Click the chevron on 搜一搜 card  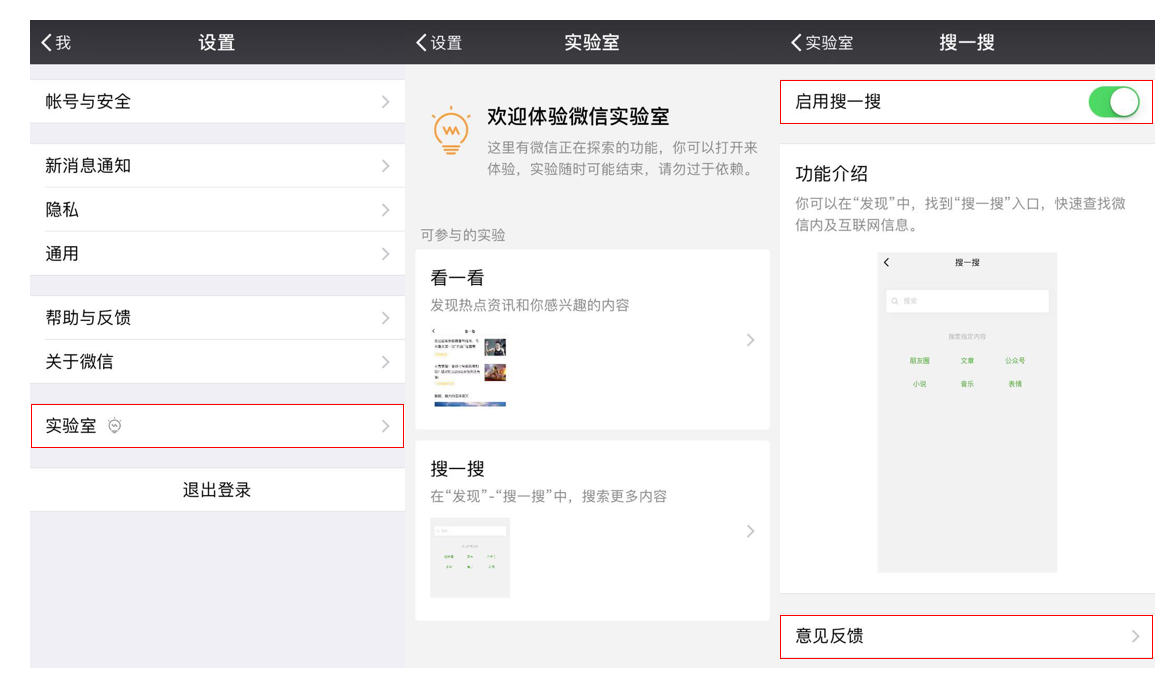[x=751, y=531]
